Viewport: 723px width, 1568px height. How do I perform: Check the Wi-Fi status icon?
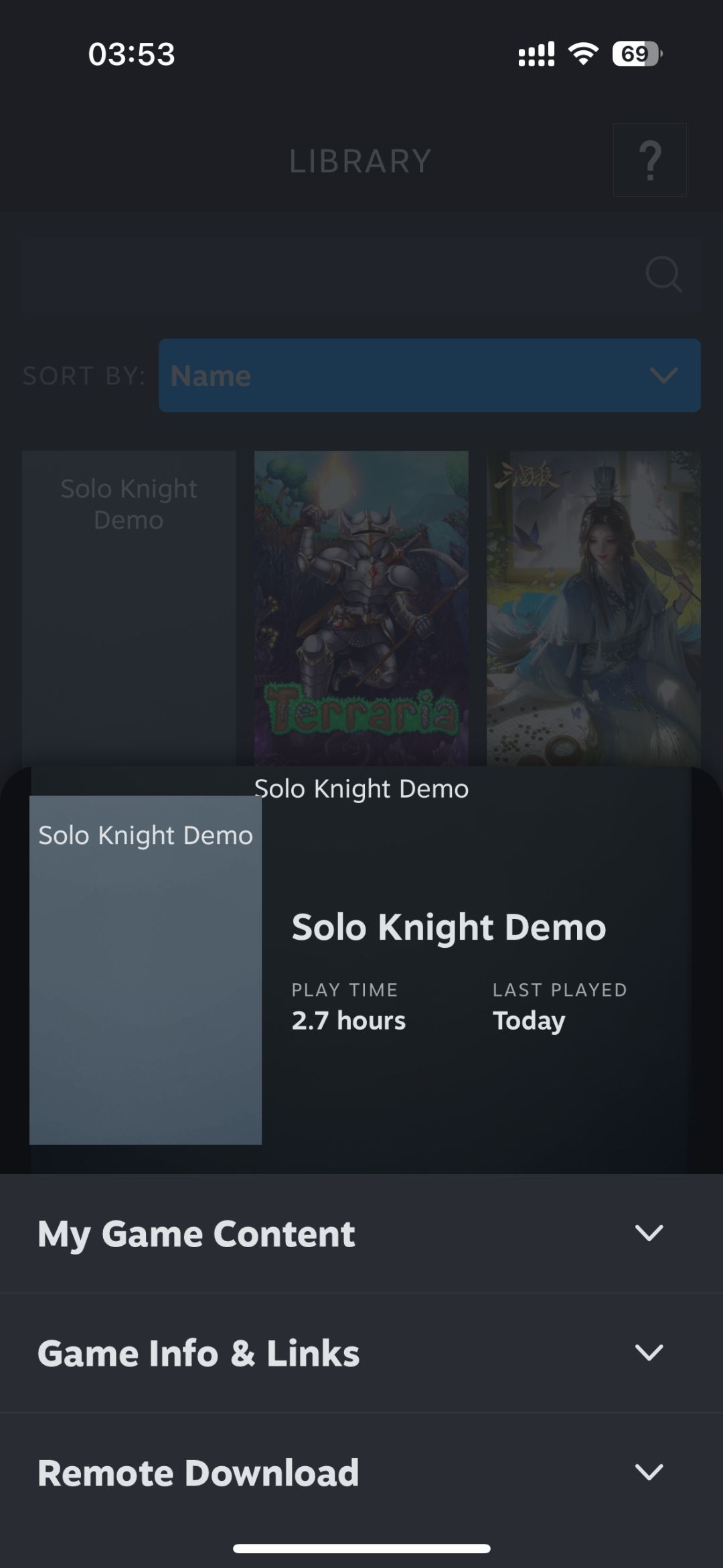[583, 54]
